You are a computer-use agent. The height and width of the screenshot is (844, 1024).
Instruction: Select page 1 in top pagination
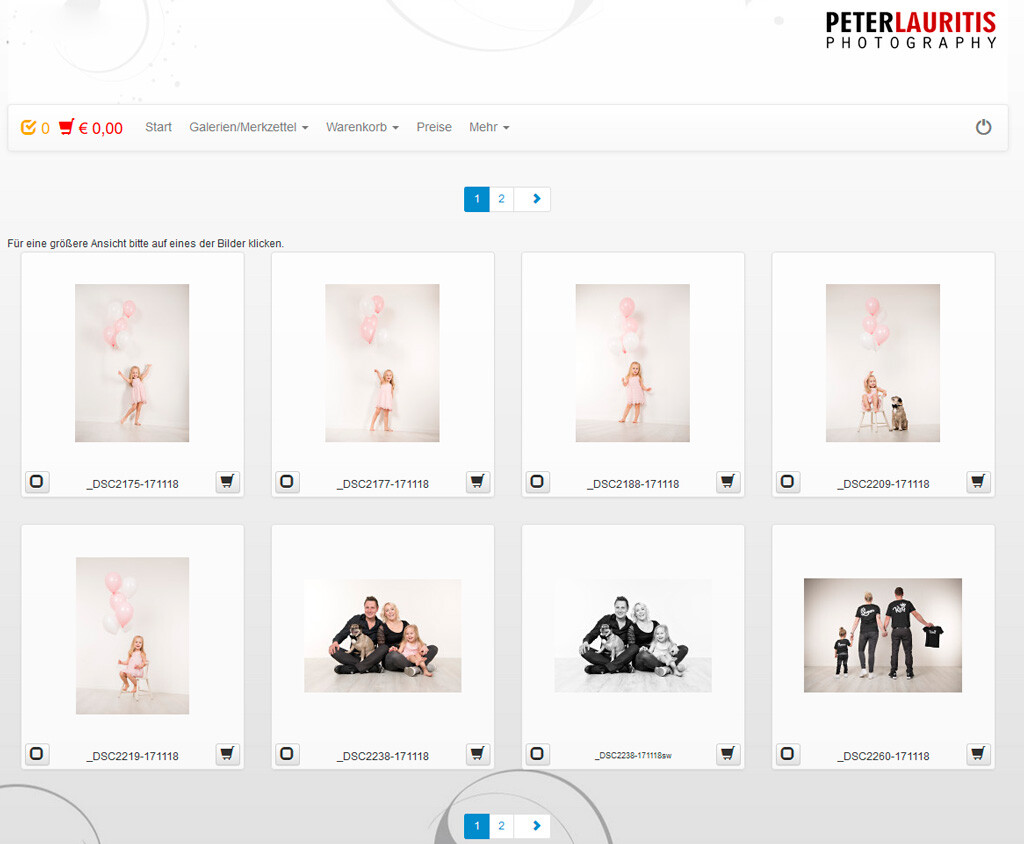pos(477,199)
